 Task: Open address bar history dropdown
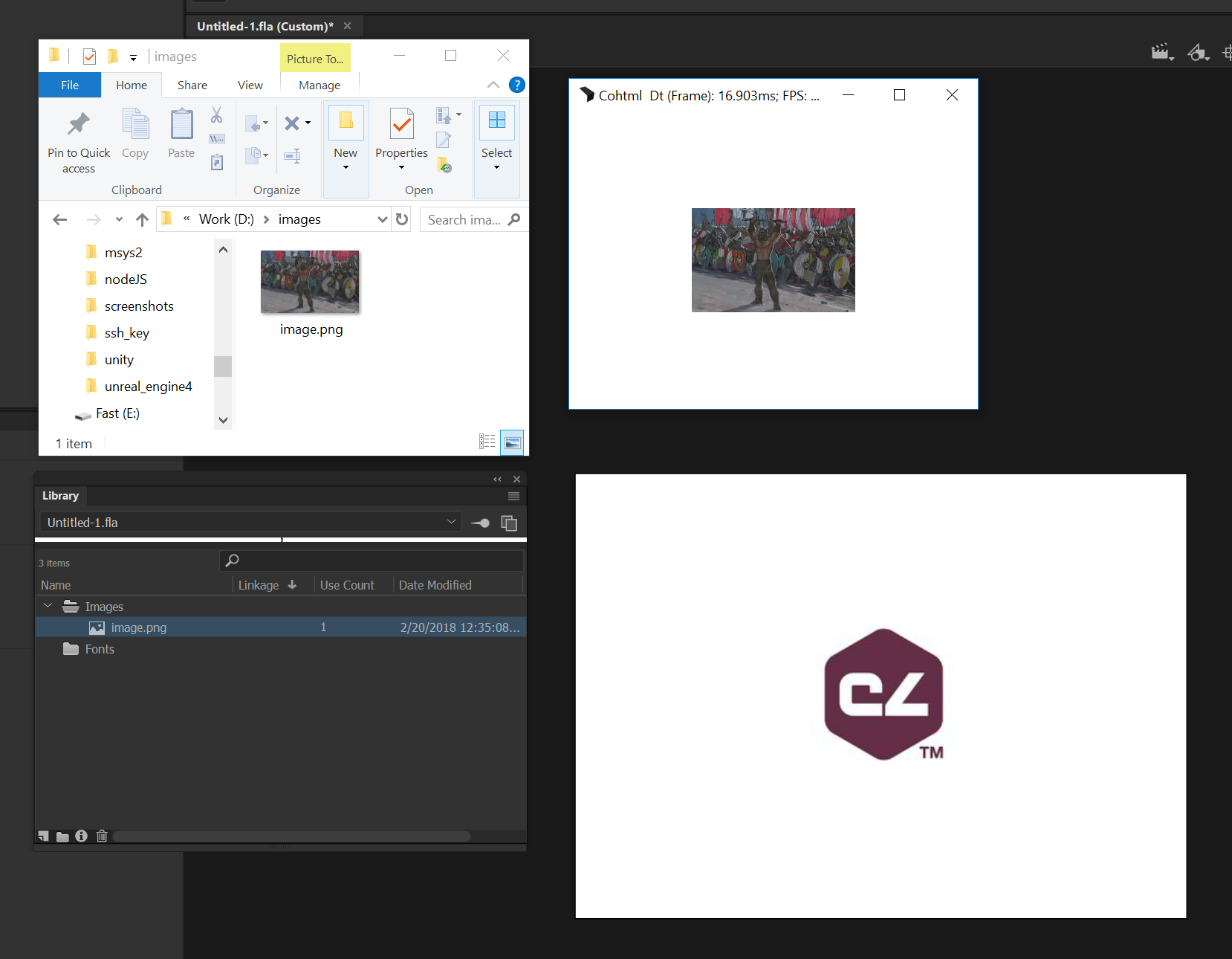[382, 219]
